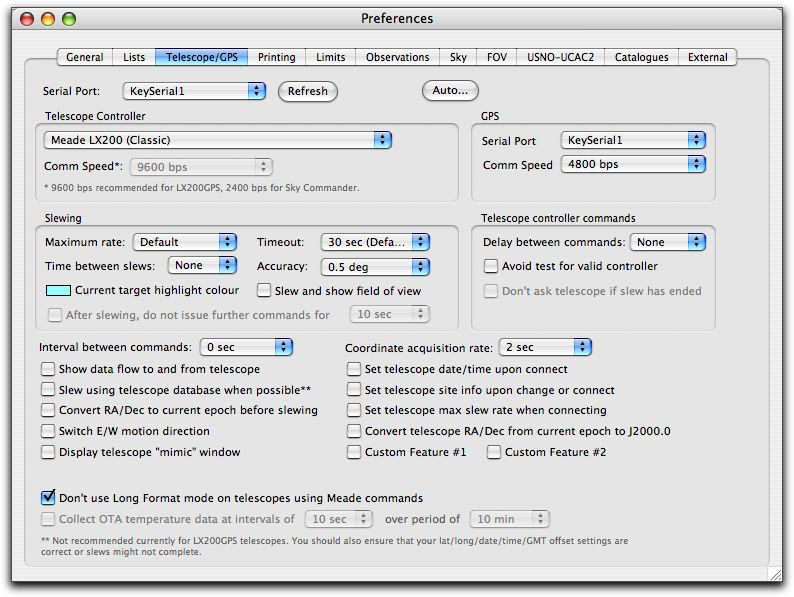This screenshot has height=597, width=794.
Task: Open the Telescope Controller model dropdown
Action: [217, 141]
